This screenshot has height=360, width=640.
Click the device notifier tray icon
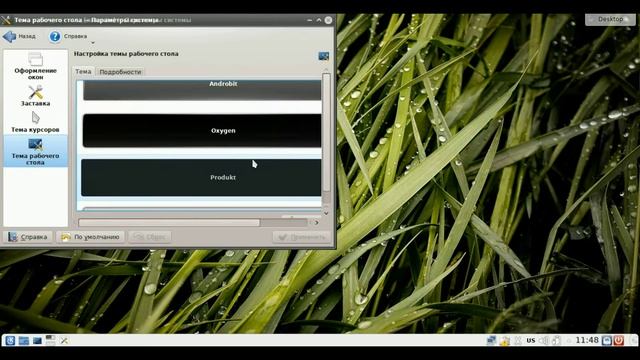coord(556,340)
